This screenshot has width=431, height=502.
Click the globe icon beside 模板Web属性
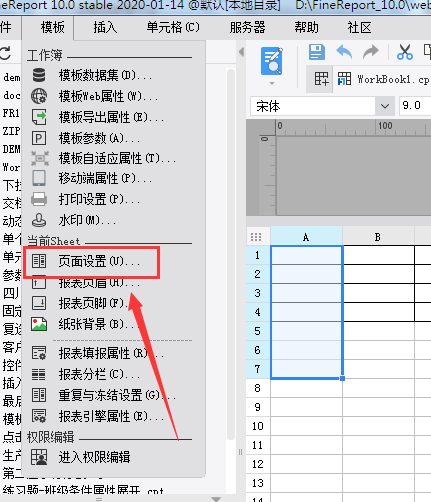click(x=39, y=96)
